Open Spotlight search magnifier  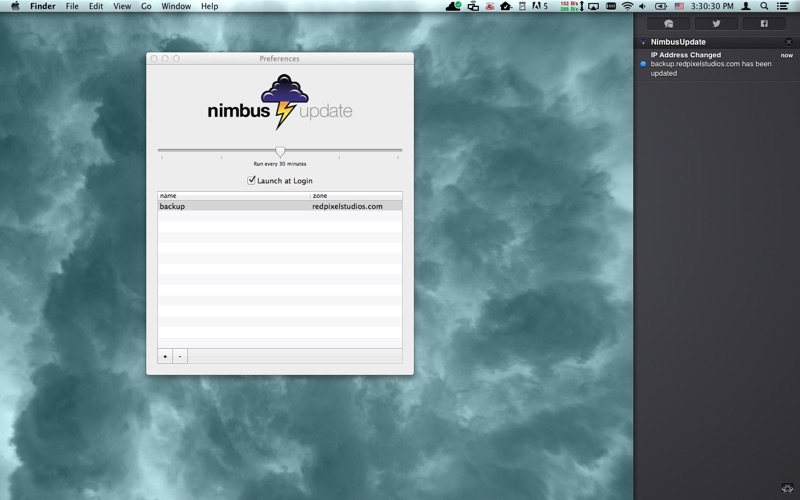(x=764, y=6)
